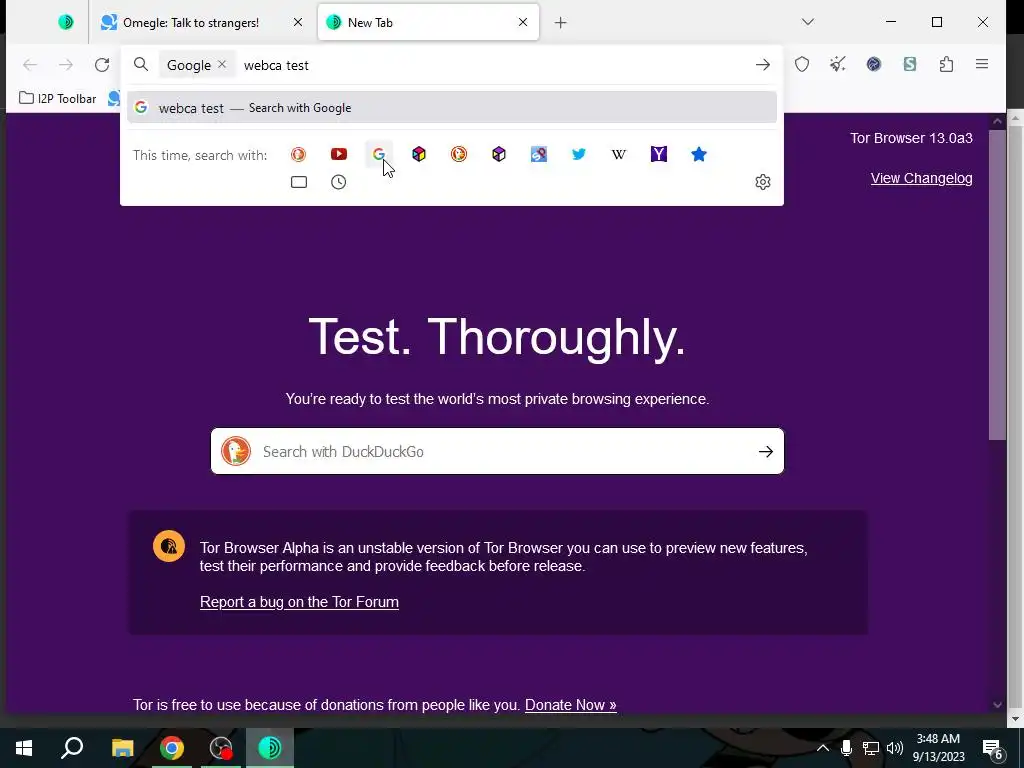Submit DuckDuckGo search with arrow button
The width and height of the screenshot is (1024, 768).
coord(766,451)
